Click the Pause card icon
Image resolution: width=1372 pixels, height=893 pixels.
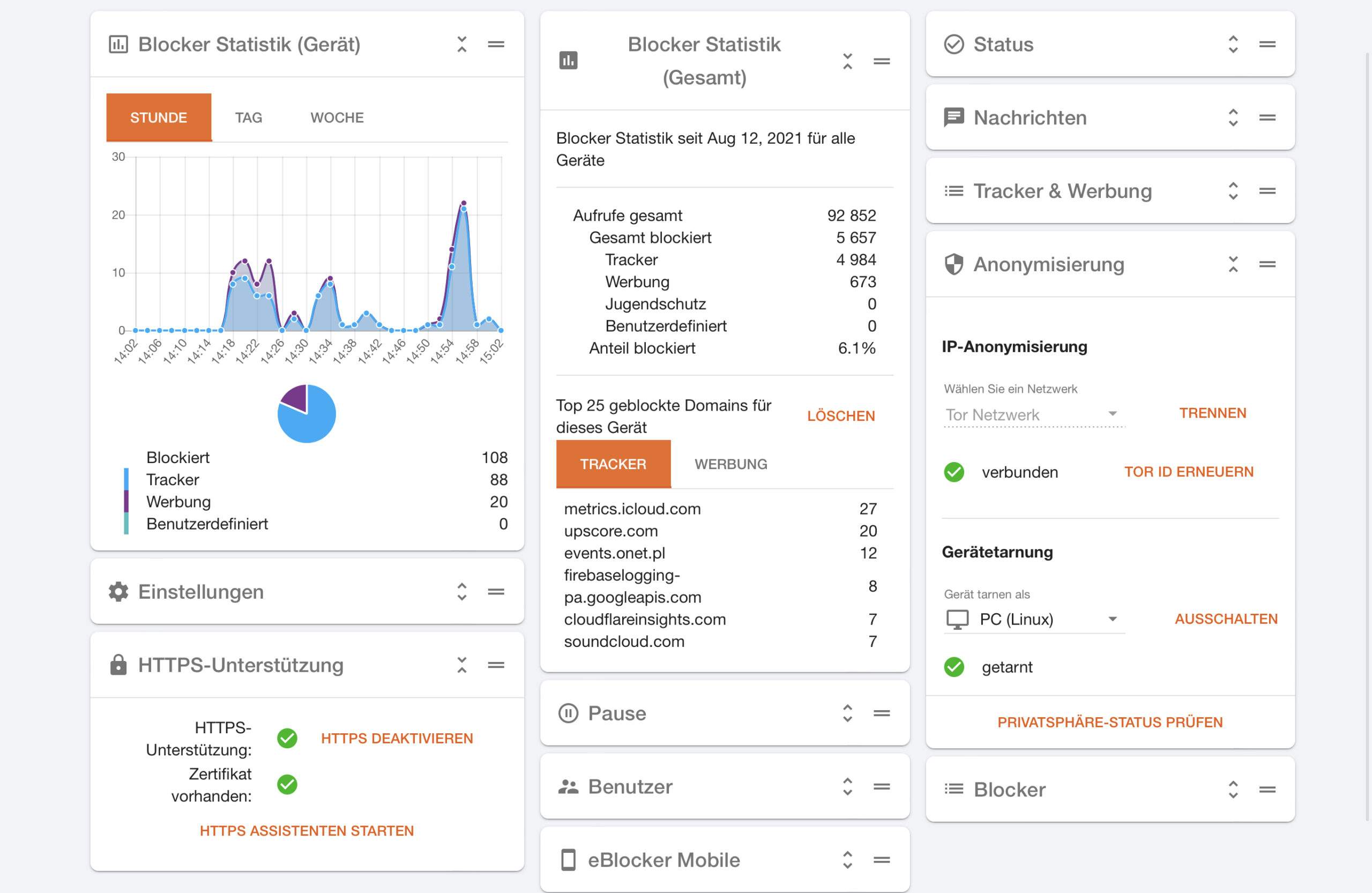pyautogui.click(x=568, y=713)
